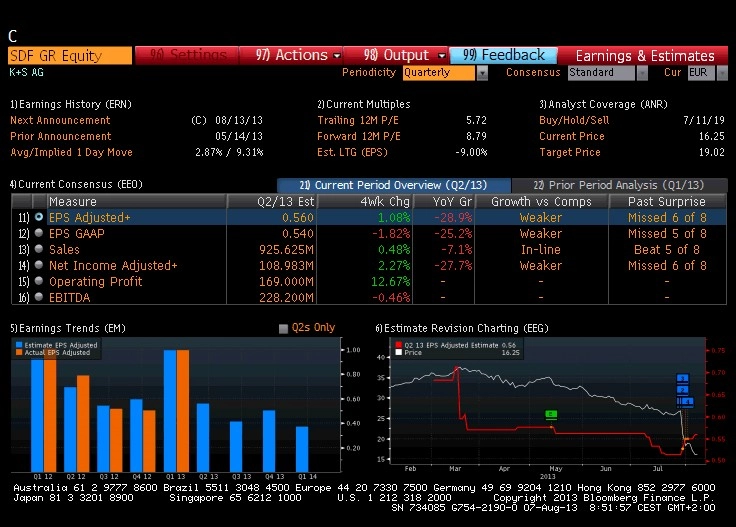Click the Net Income Adjusted+ estimate 108.983M

(x=286, y=266)
